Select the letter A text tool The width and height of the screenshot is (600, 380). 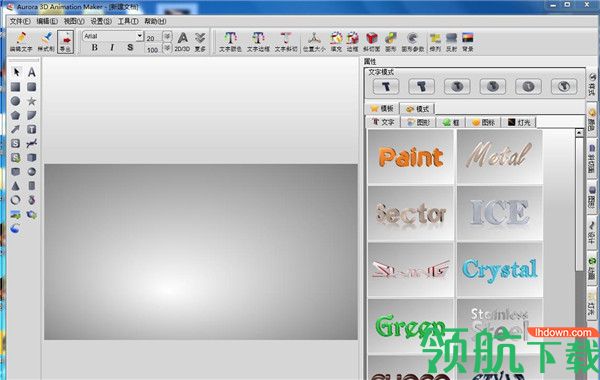[32, 72]
